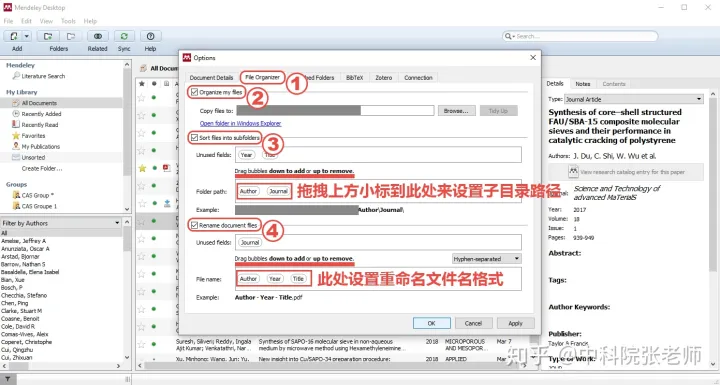The height and width of the screenshot is (385, 720).
Task: Open the File menu
Action: point(8,21)
